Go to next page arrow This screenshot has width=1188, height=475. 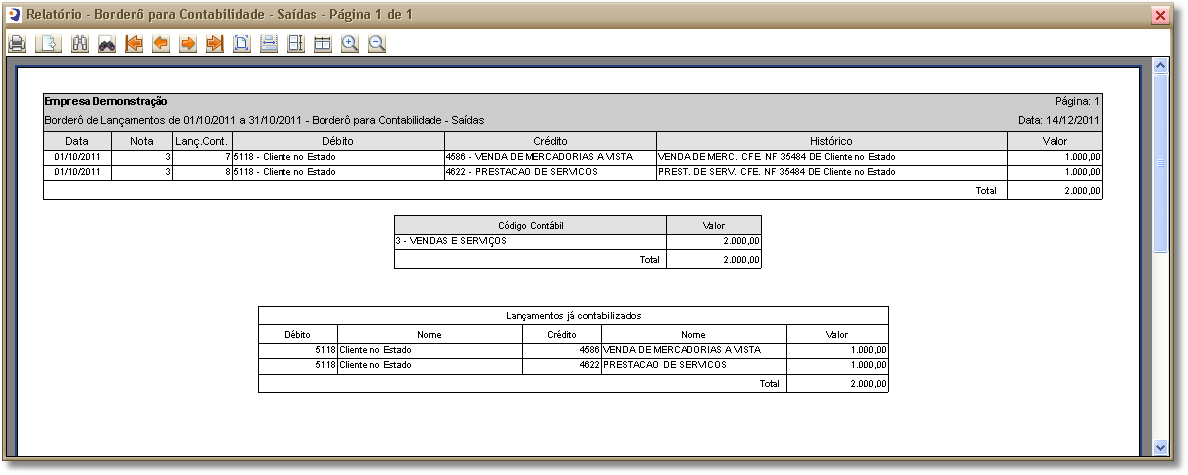[187, 44]
